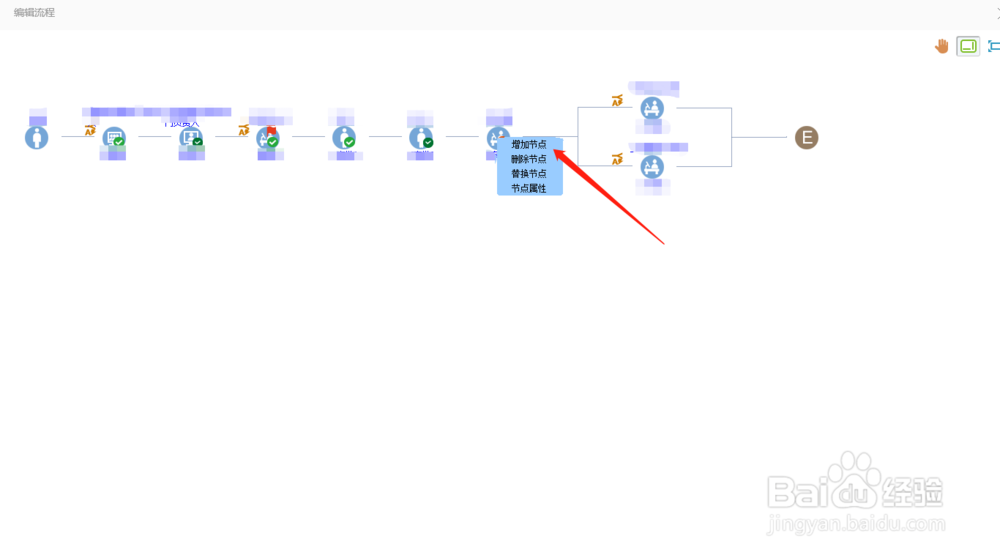
Task: Click the 编辑流程 dialog title
Action: 34,12
